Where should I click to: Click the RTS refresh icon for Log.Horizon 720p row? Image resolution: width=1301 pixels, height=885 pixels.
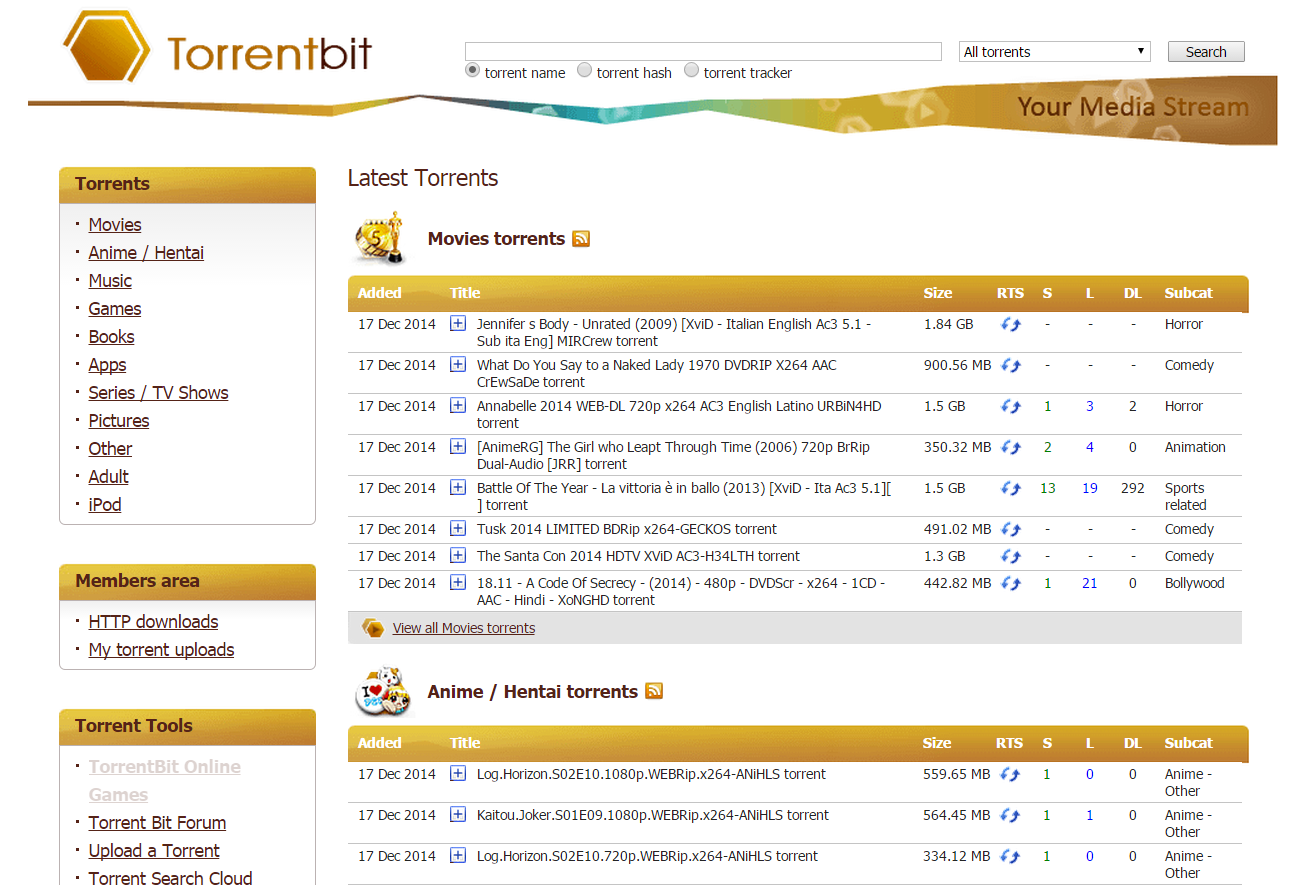pyautogui.click(x=1011, y=857)
